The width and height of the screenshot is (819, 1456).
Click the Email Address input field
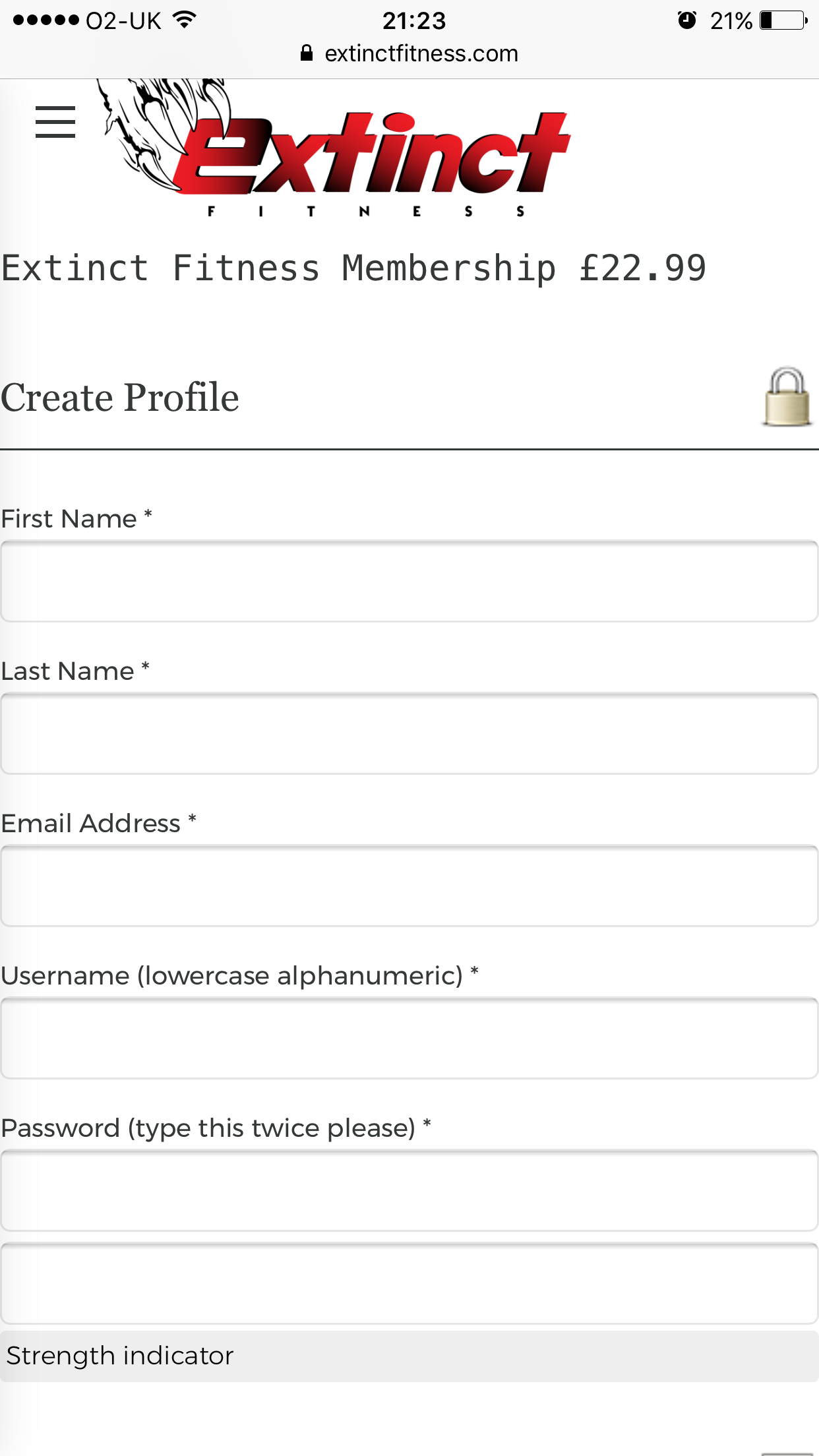tap(409, 886)
